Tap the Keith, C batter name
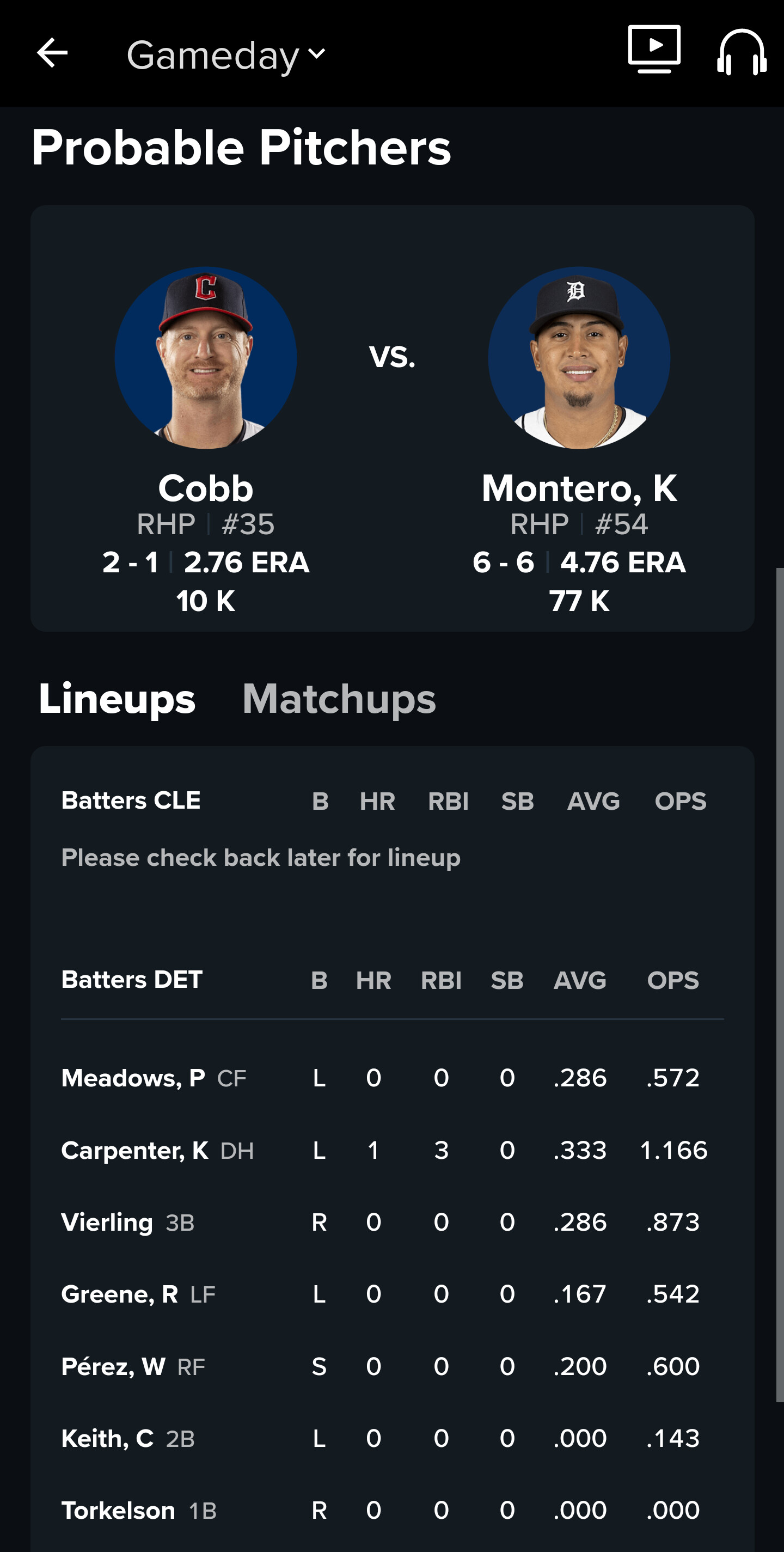Viewport: 784px width, 1552px height. coord(107,1439)
